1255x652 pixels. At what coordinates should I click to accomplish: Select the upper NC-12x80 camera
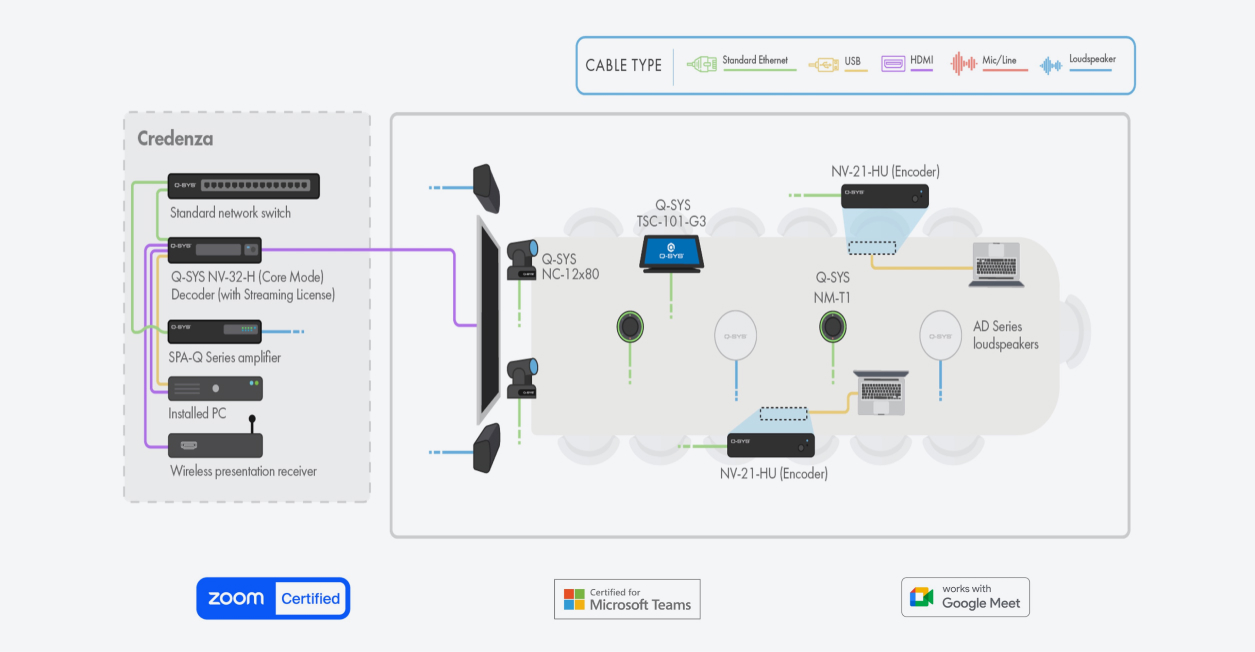(523, 260)
